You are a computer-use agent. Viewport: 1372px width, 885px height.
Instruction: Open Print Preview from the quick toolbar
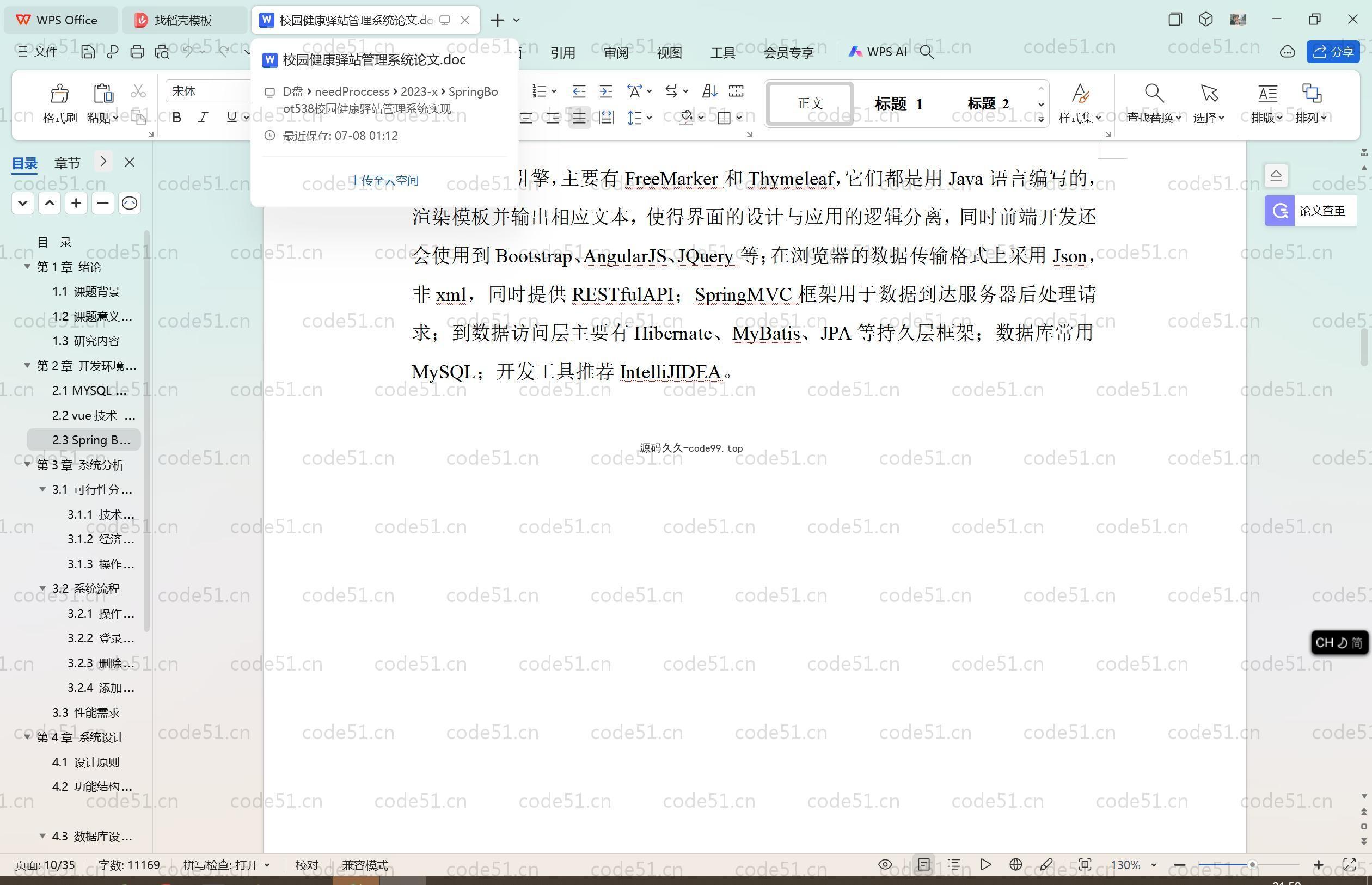tap(162, 52)
